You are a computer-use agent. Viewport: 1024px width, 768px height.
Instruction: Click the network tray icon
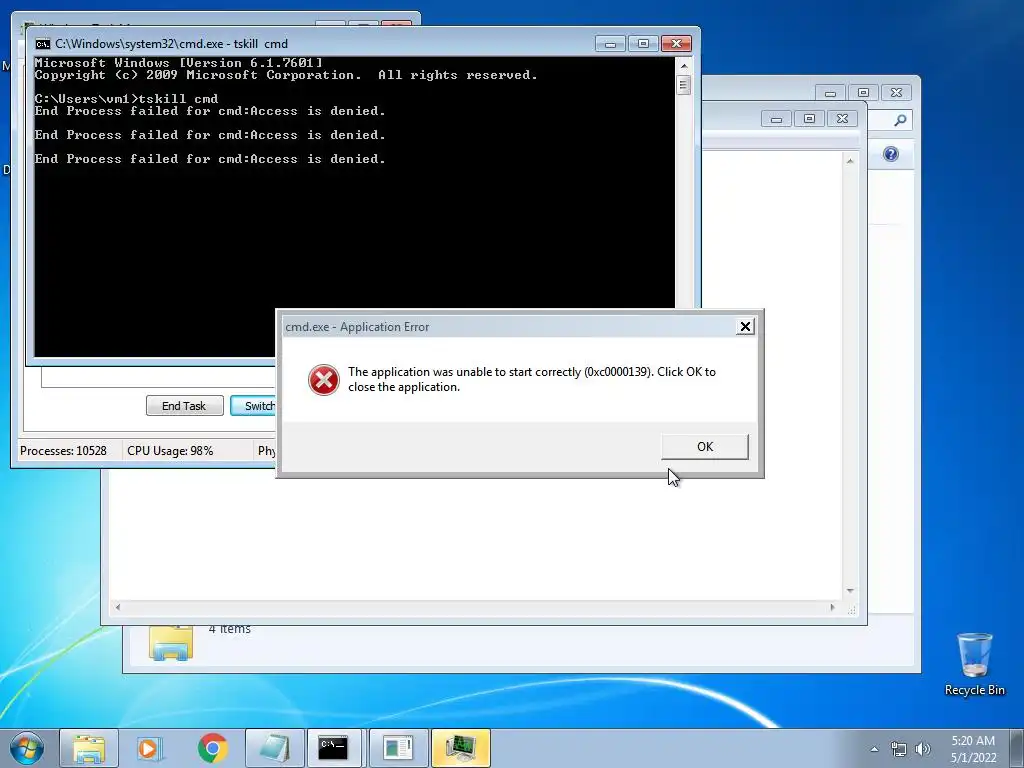[899, 749]
